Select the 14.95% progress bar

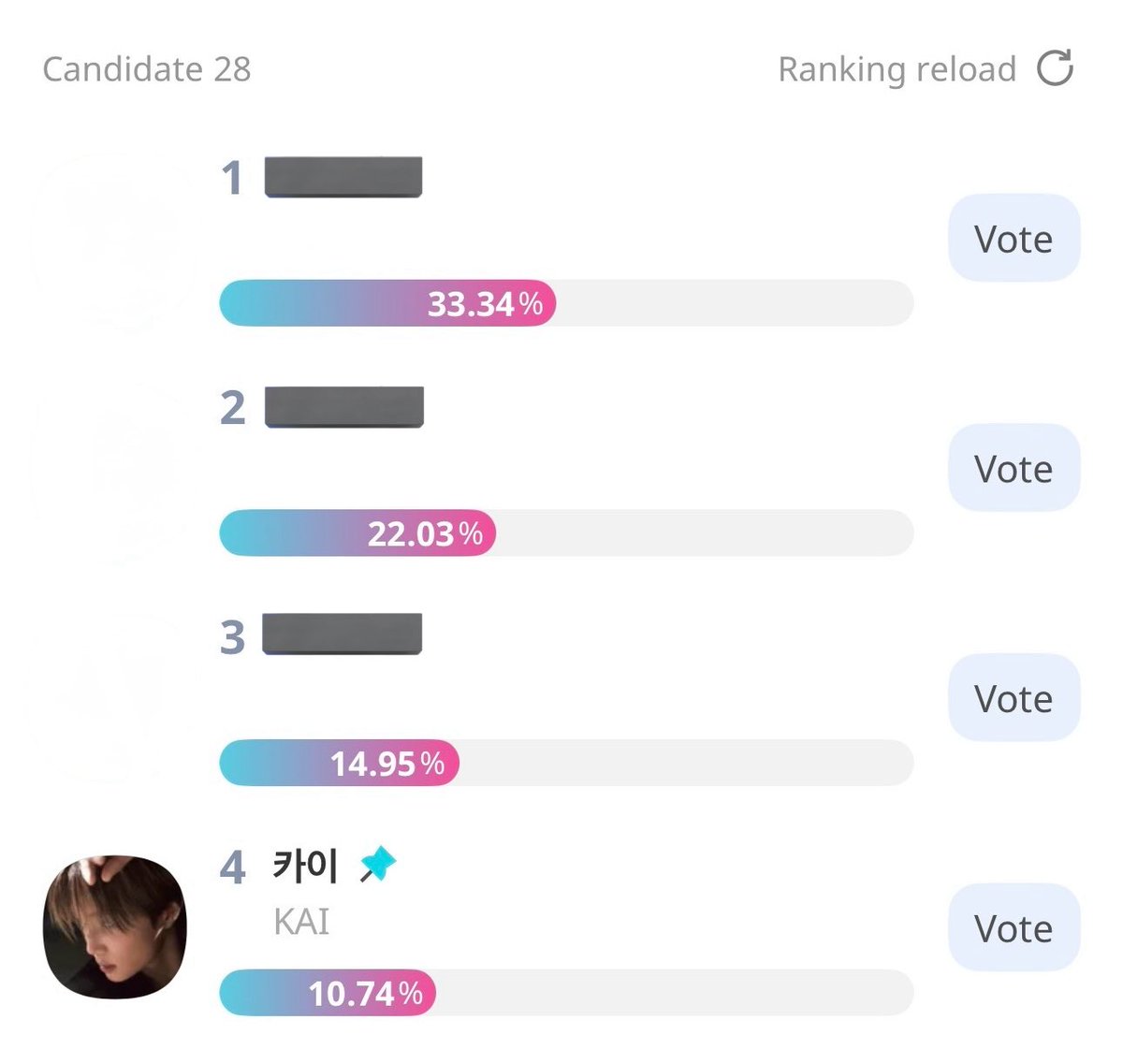click(566, 763)
